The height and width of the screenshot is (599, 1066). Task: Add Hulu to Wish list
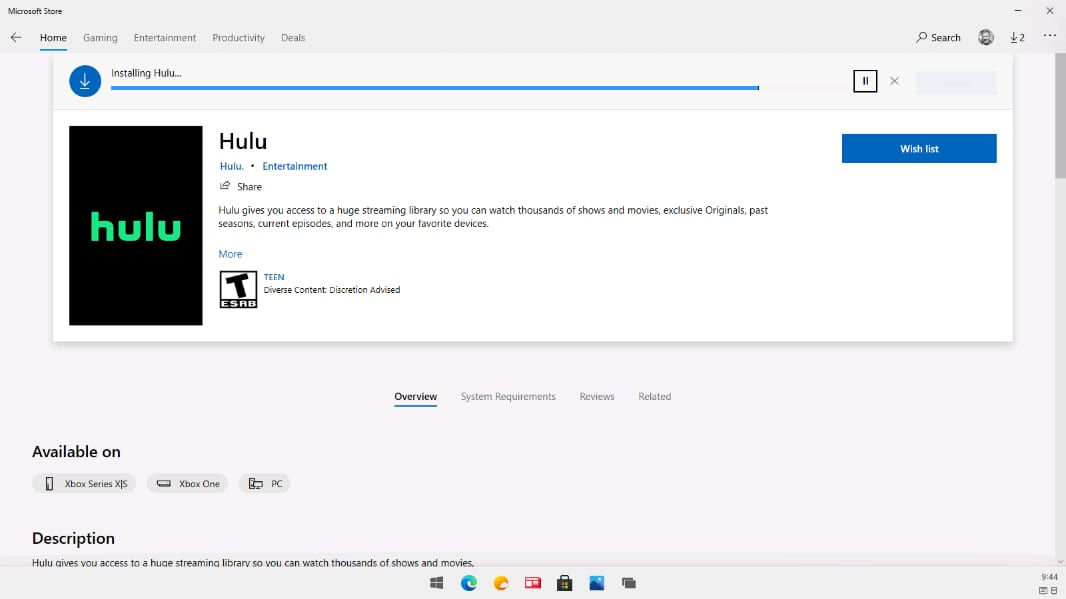[x=919, y=149]
